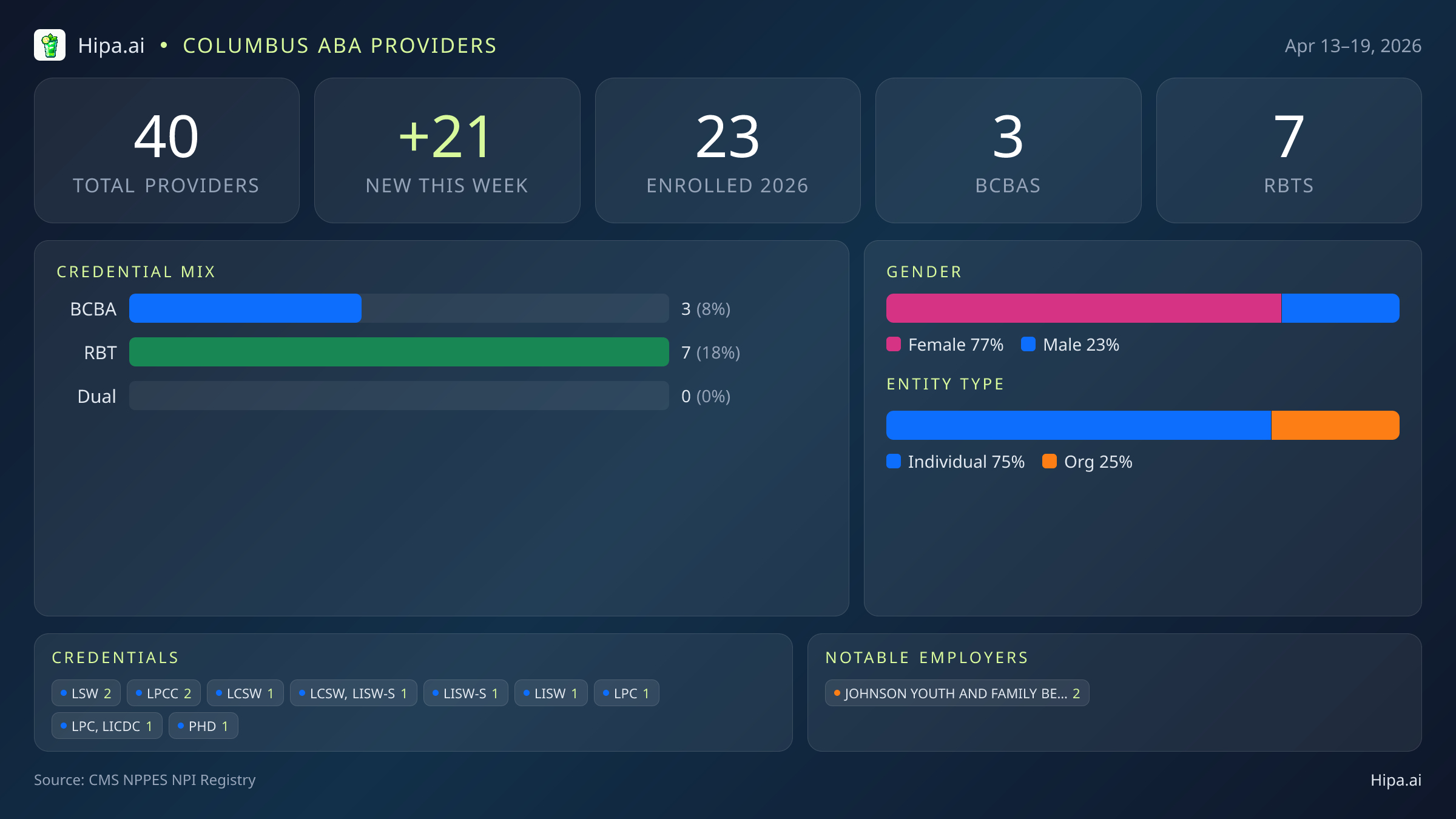This screenshot has width=1456, height=819.
Task: Click the Female legend marker
Action: 894,344
